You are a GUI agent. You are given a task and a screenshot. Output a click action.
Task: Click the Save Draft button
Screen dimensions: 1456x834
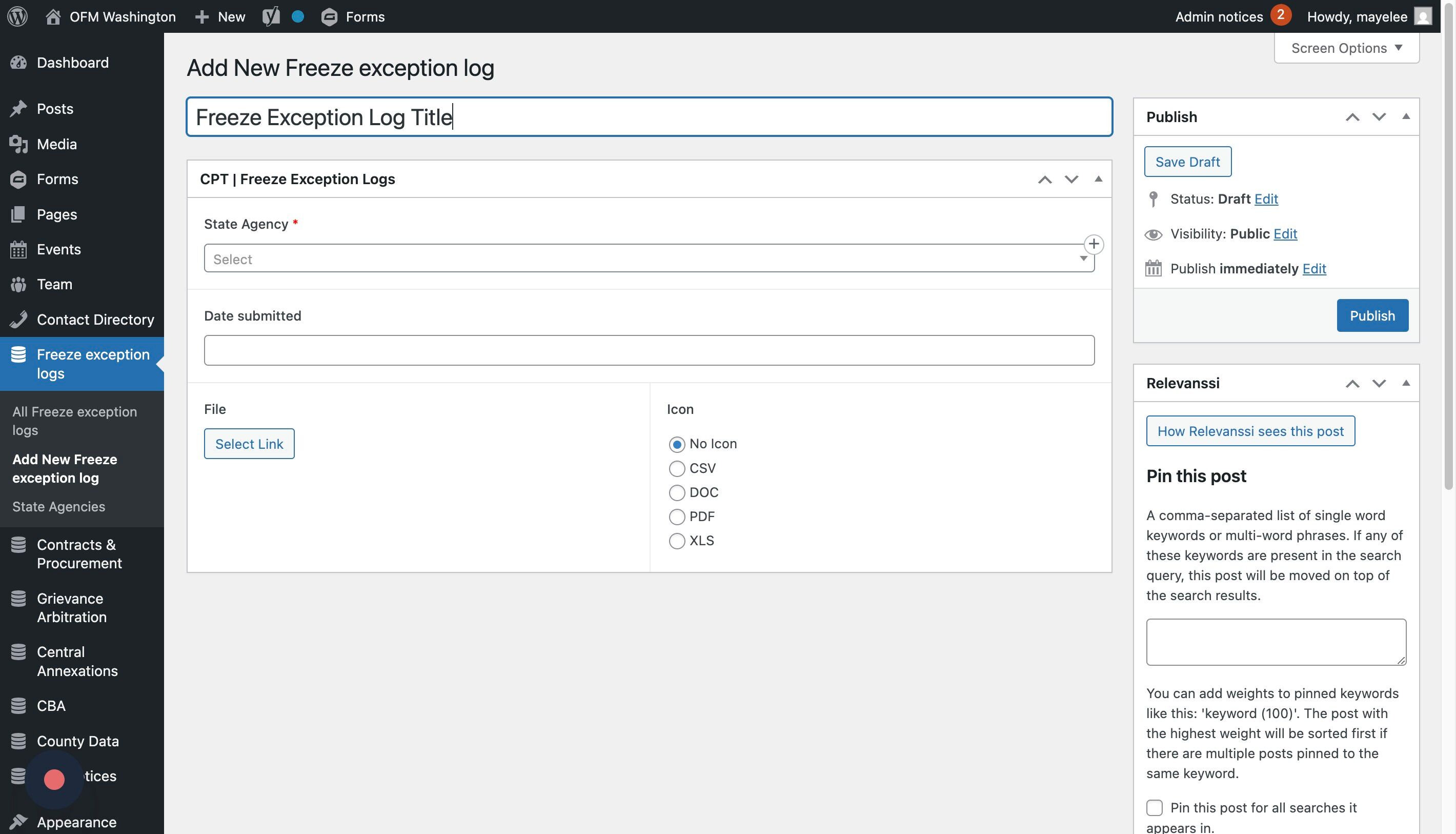[1187, 162]
